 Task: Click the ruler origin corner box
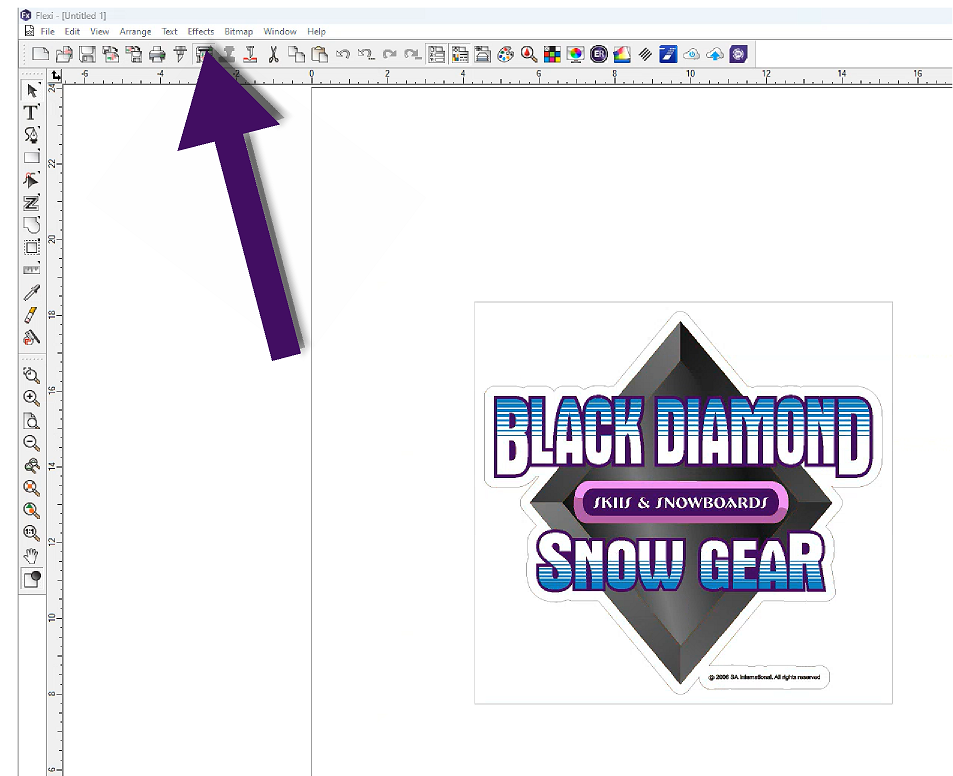(55, 75)
